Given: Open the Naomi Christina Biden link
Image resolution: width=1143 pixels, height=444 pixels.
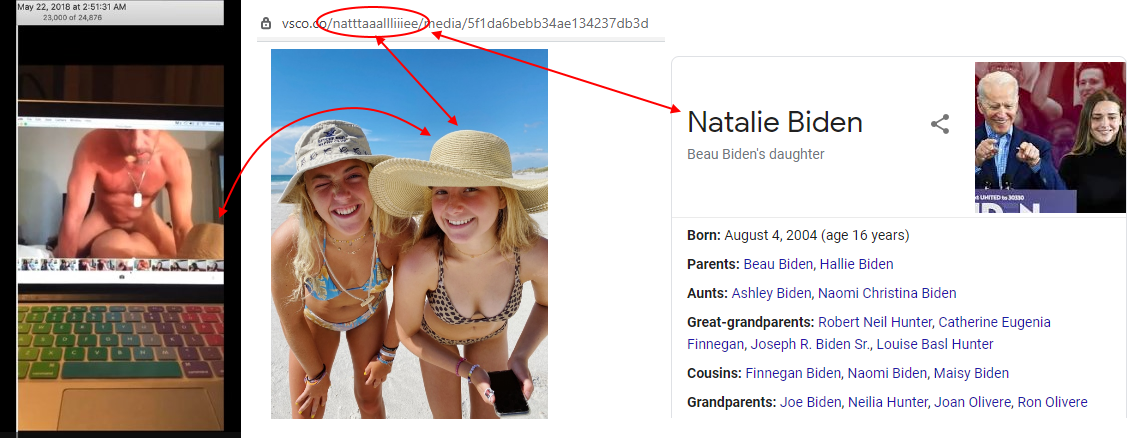Looking at the screenshot, I should [887, 293].
